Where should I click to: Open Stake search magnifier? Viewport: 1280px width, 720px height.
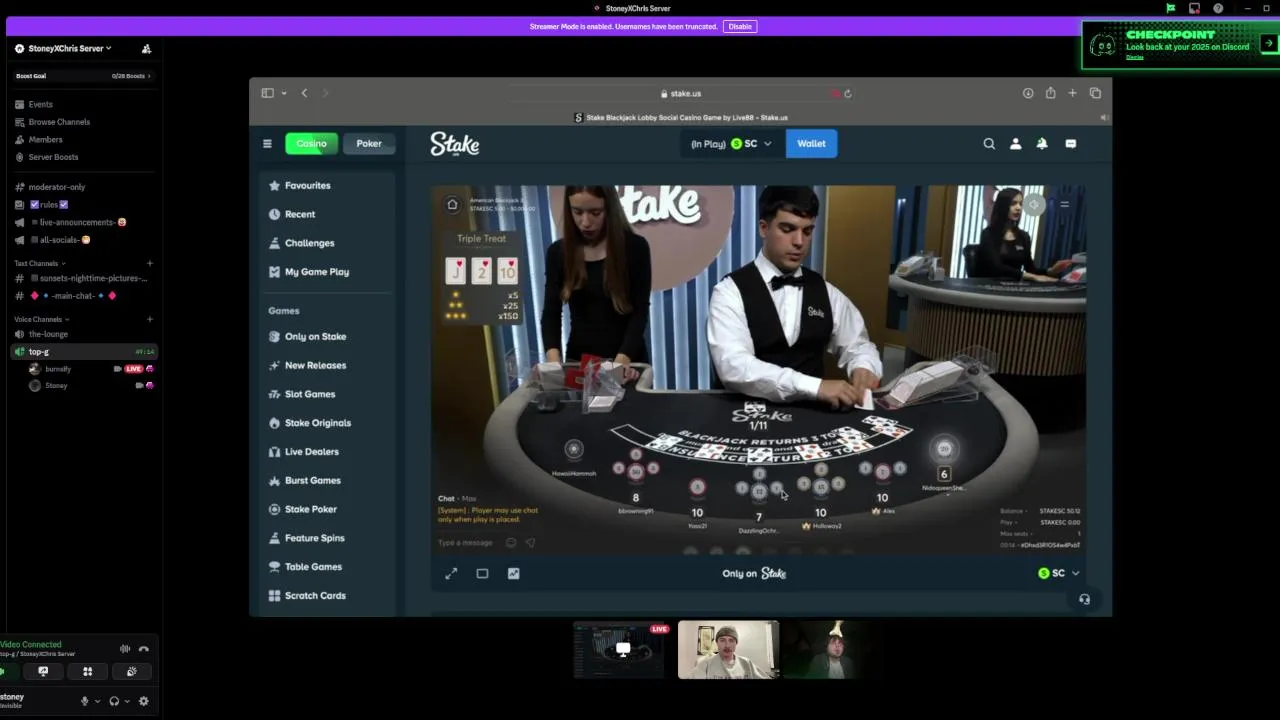coord(989,144)
